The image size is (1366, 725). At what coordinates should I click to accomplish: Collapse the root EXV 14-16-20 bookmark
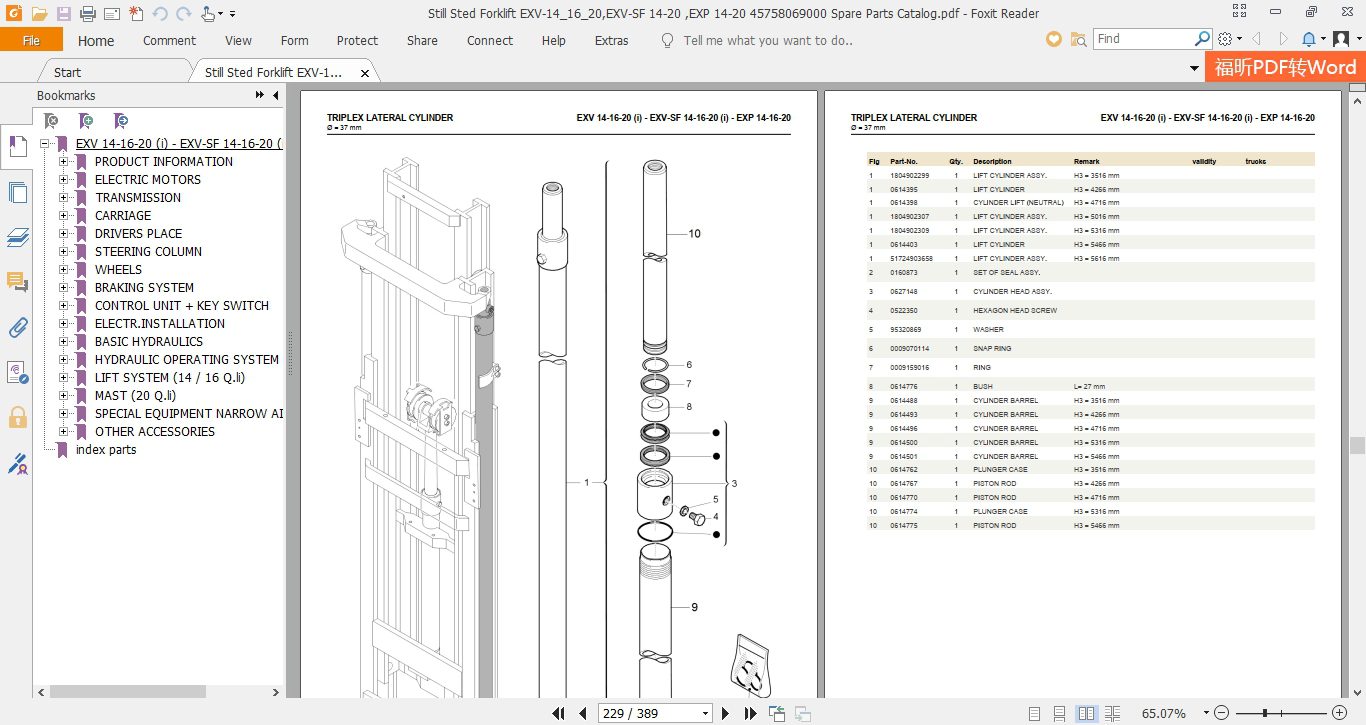[x=45, y=144]
